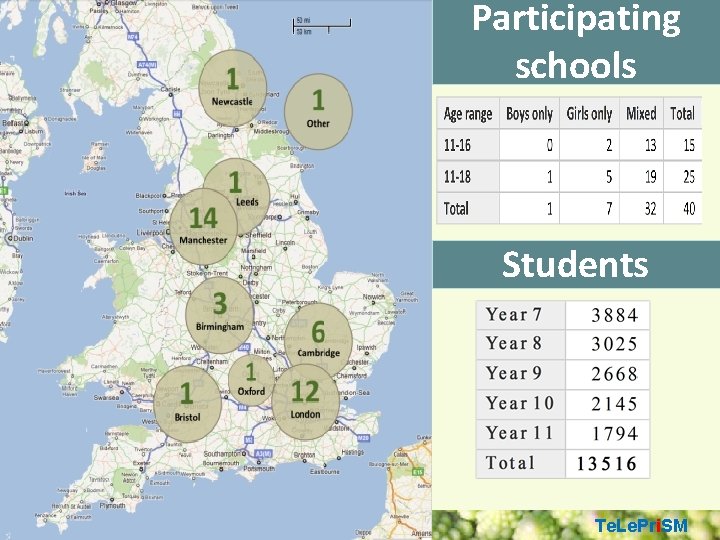This screenshot has height=540, width=720.
Task: Select the Year 8 value 3025
Action: pos(608,344)
